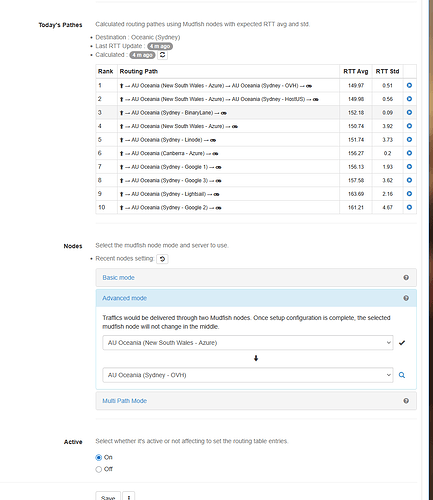Screen dimensions: 433x500
Task: Apply rank 8 Google 3 path blue arrow icon
Action: click(x=409, y=180)
